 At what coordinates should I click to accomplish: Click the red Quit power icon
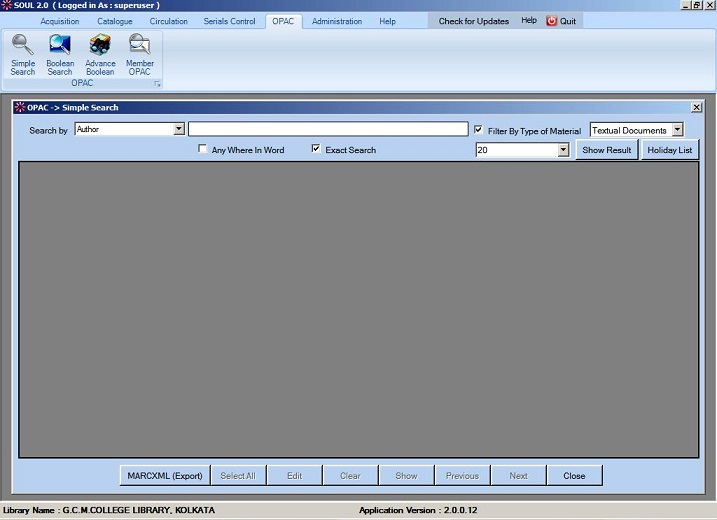click(x=551, y=21)
